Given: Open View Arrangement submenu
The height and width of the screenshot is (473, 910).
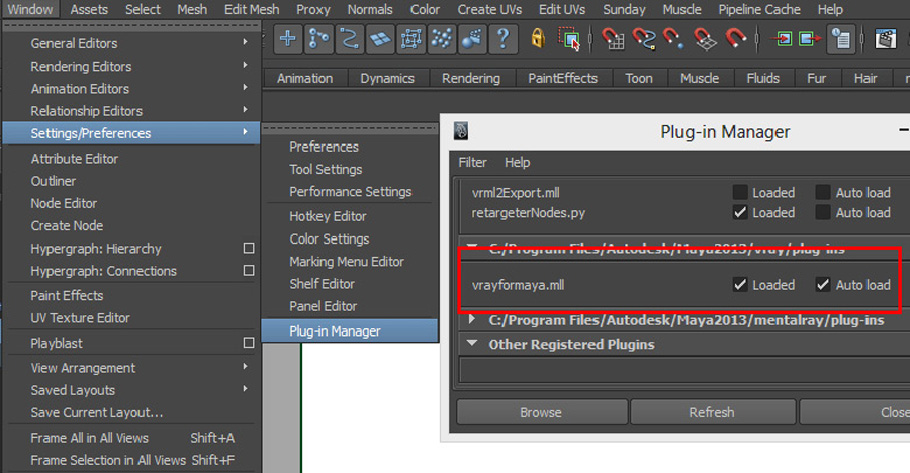Looking at the screenshot, I should 245,366.
